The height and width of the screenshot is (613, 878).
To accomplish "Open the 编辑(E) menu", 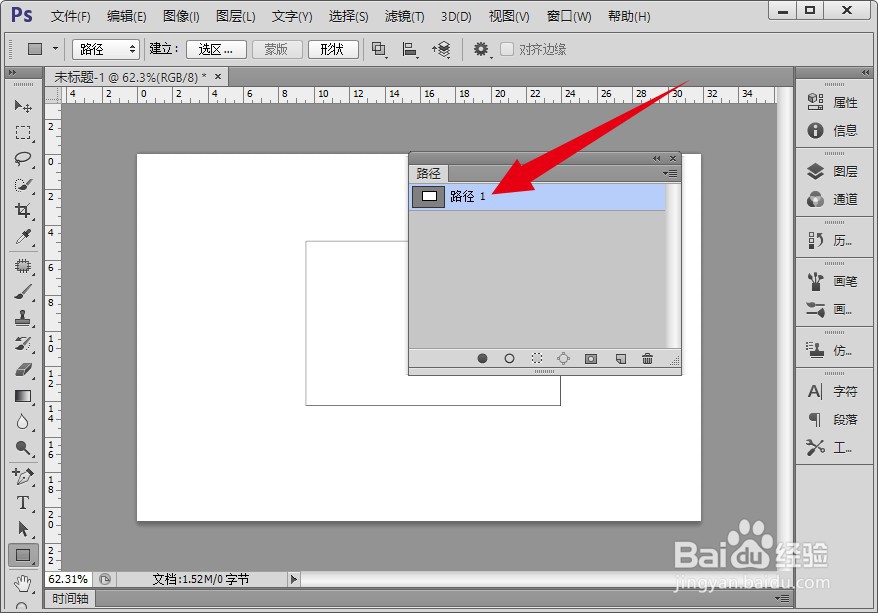I will click(127, 16).
